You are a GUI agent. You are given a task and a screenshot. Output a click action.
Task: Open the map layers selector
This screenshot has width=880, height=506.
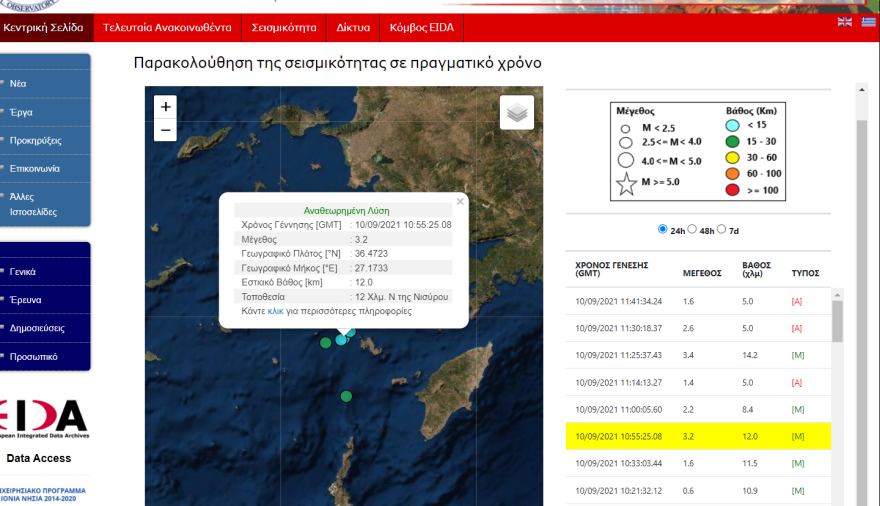point(517,113)
